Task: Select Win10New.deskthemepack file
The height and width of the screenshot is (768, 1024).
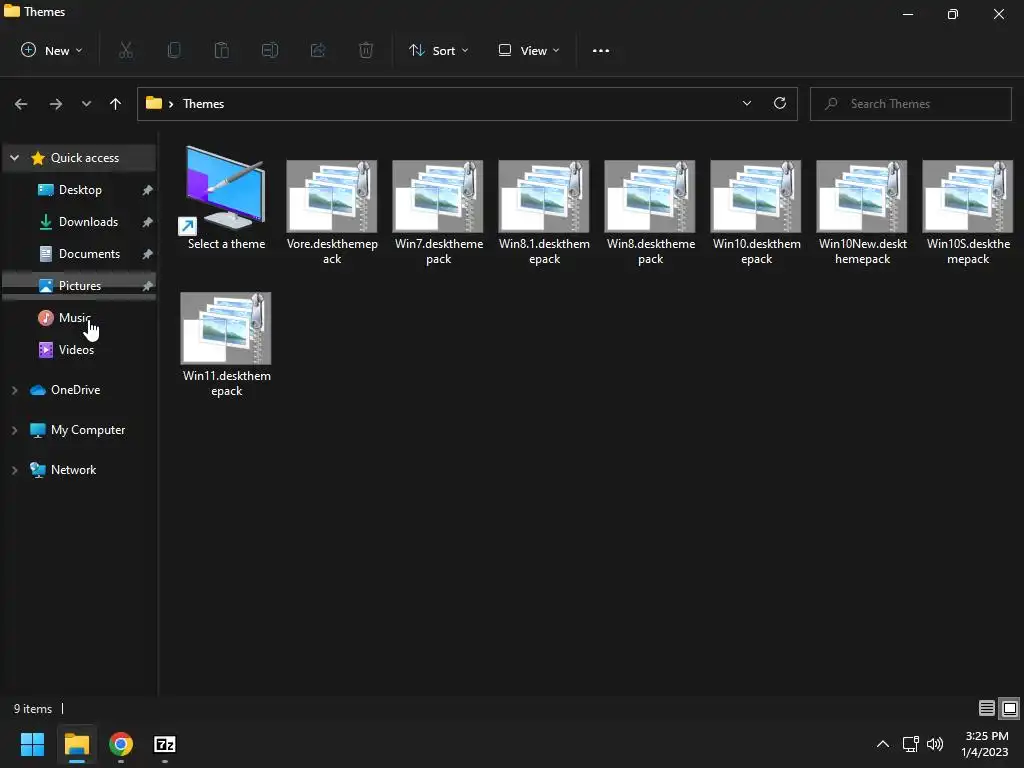Action: tap(862, 212)
